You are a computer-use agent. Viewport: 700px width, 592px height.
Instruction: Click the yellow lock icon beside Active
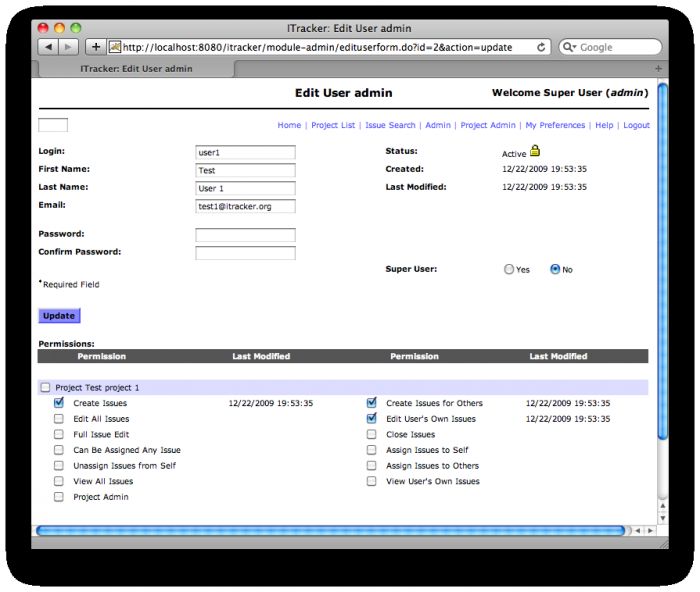(x=535, y=151)
